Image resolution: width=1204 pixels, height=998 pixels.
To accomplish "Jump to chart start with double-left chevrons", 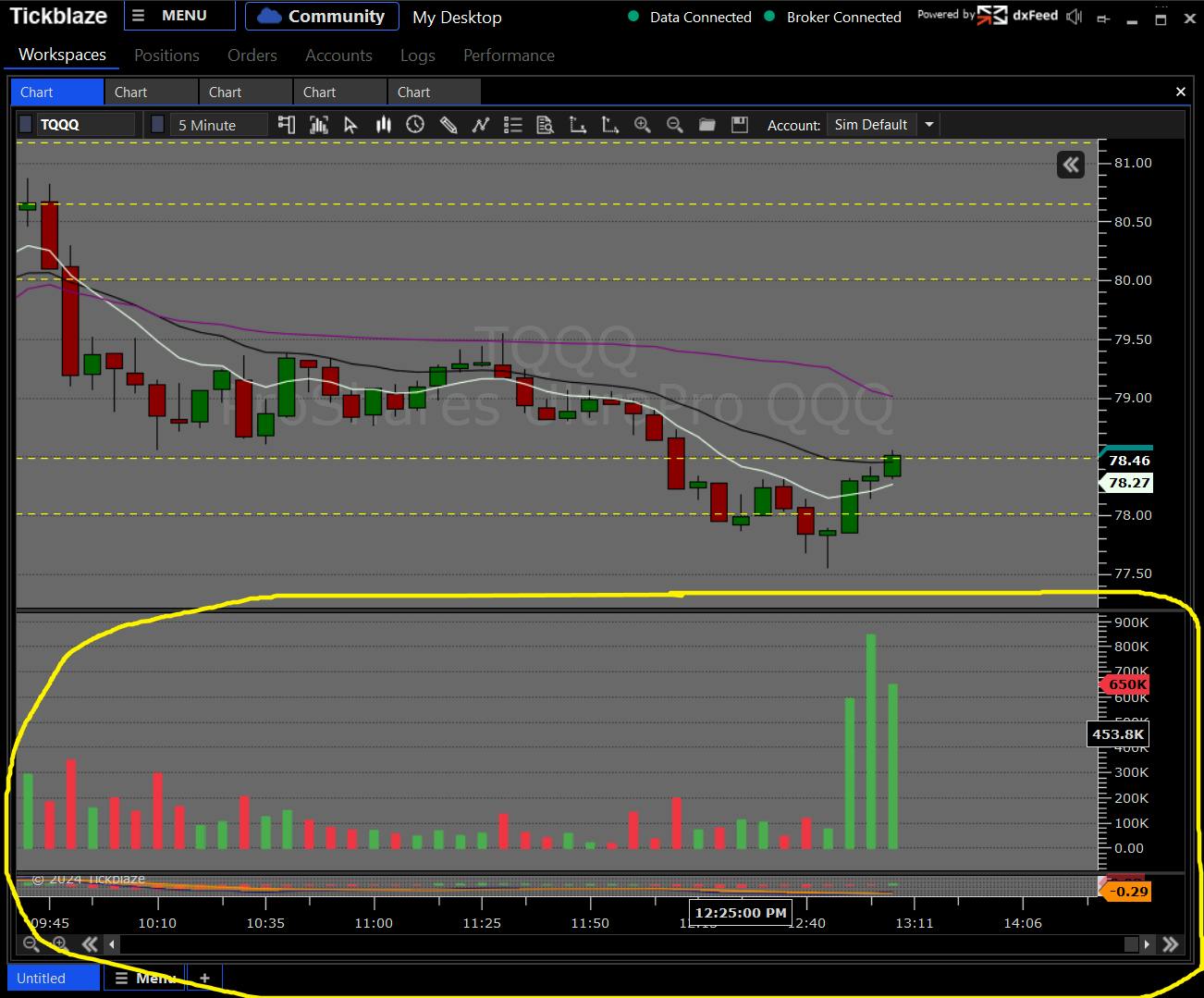I will 90,944.
